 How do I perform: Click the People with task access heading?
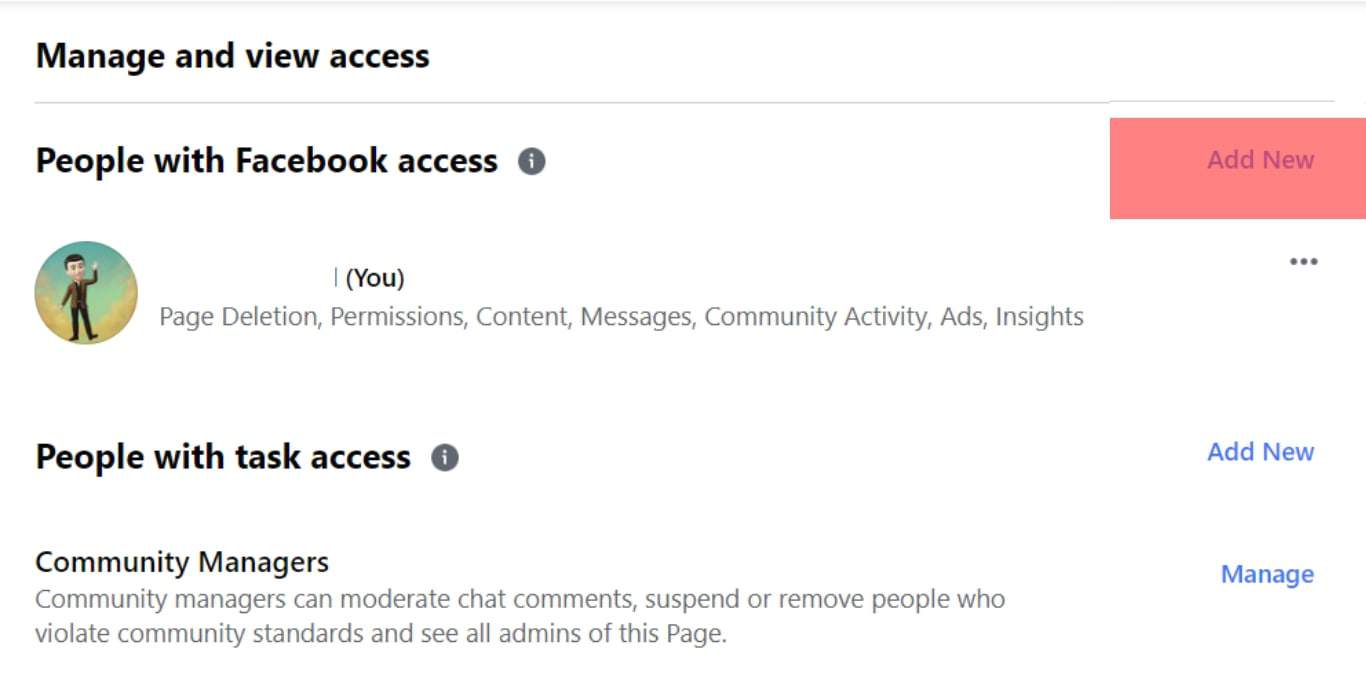pyautogui.click(x=223, y=457)
